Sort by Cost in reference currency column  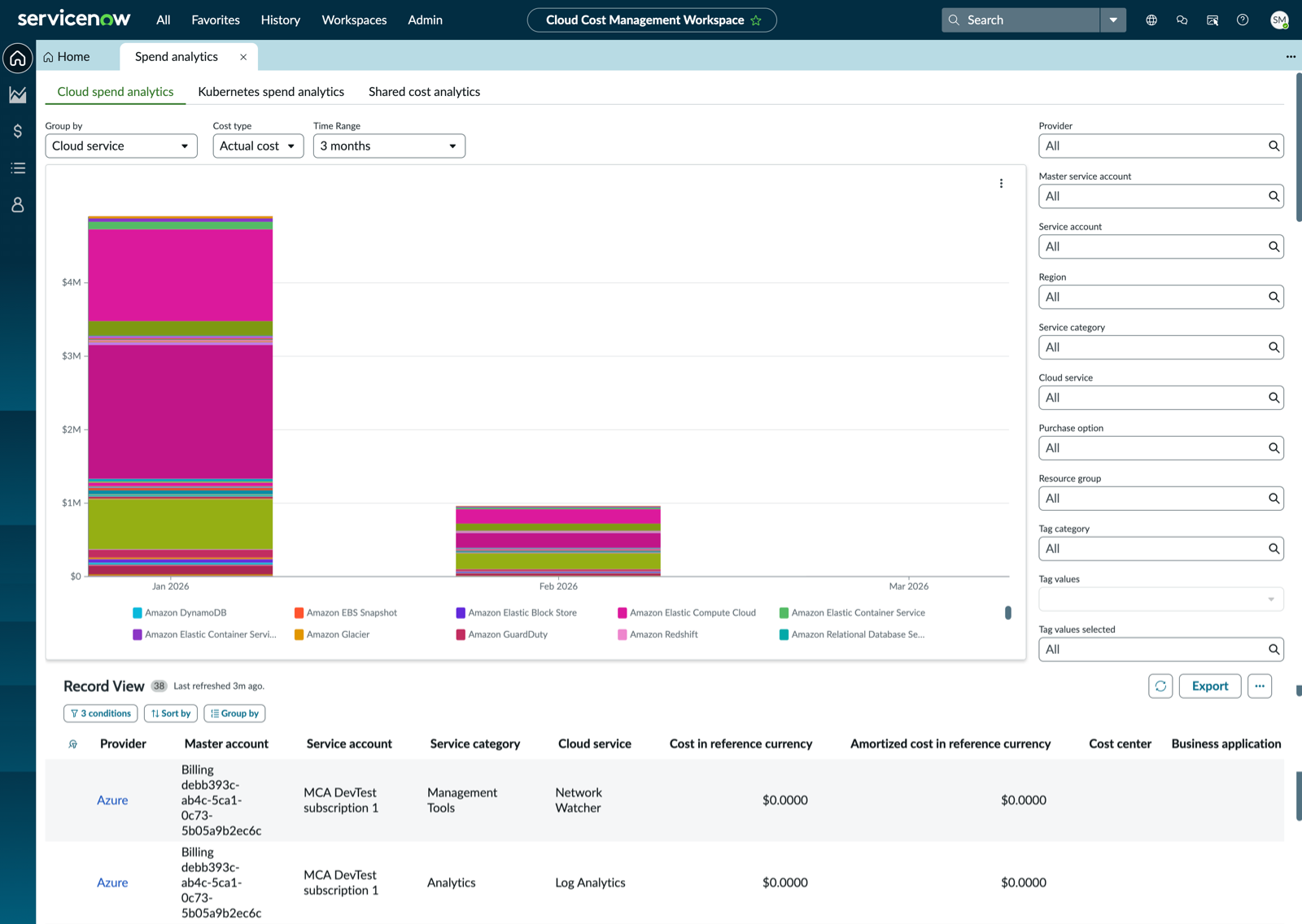741,744
